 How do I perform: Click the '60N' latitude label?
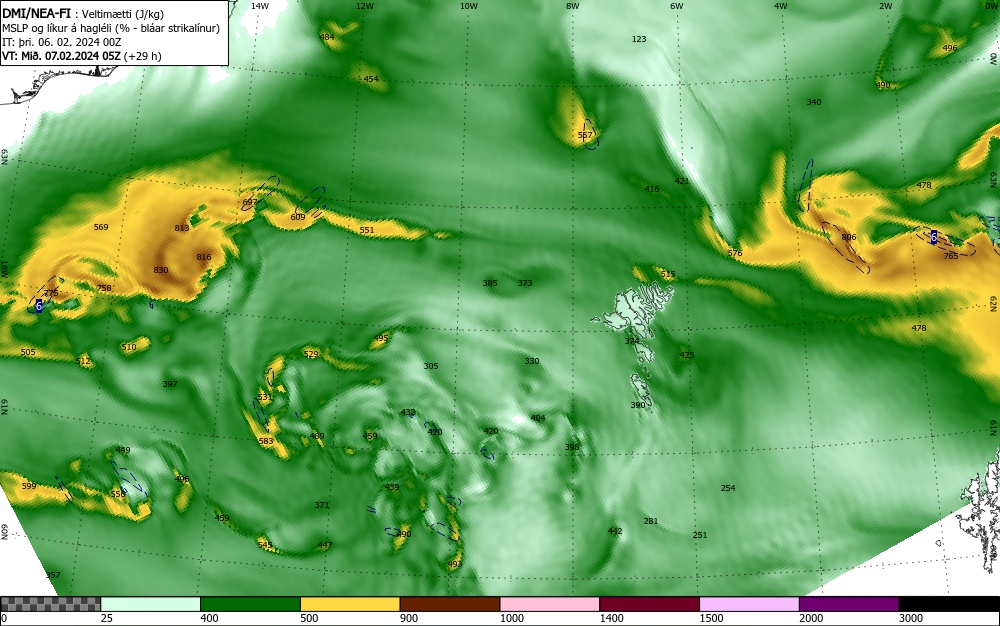(4, 532)
